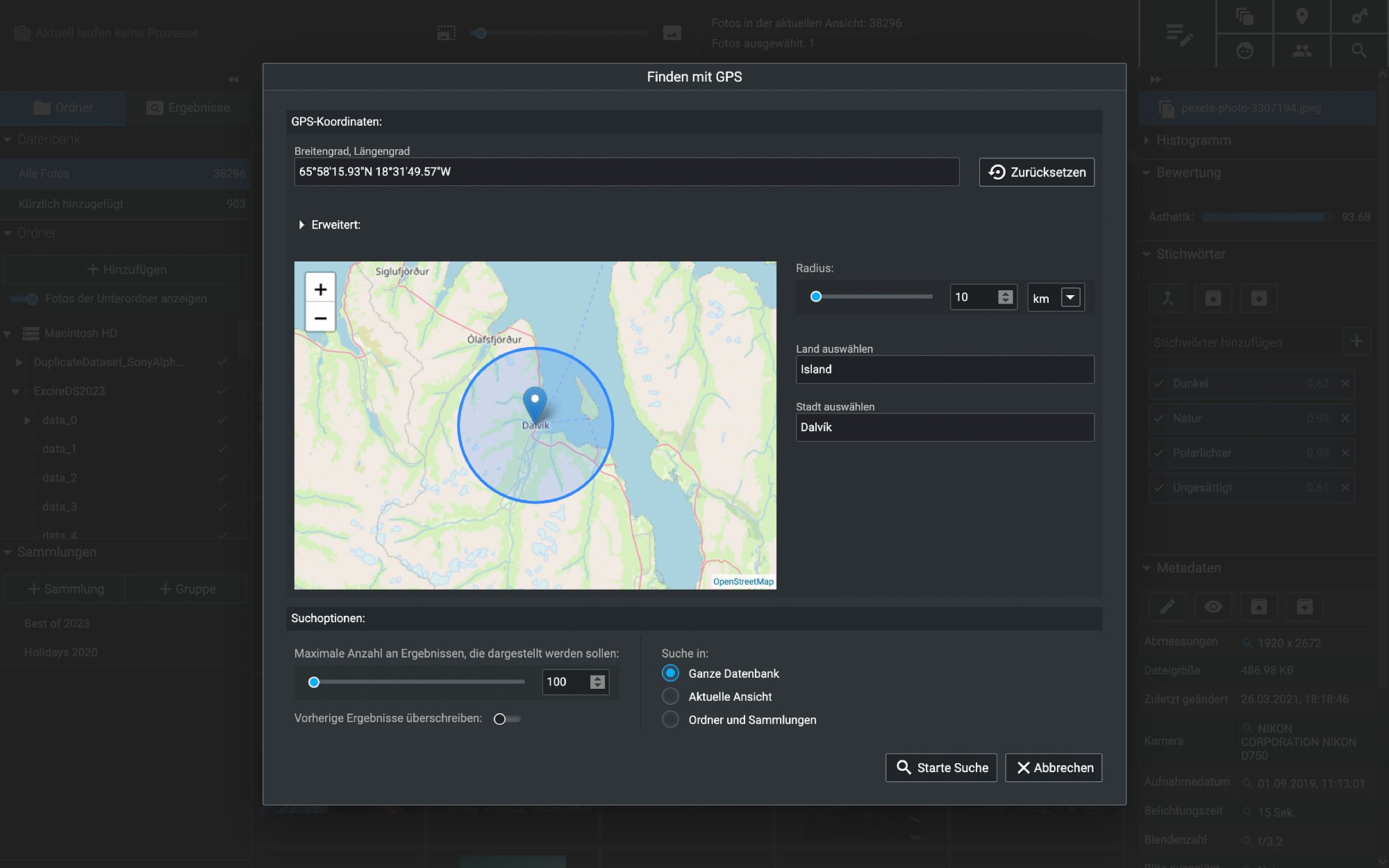This screenshot has width=1389, height=868.
Task: Remove the Polarlichter keyword
Action: pos(1345,453)
